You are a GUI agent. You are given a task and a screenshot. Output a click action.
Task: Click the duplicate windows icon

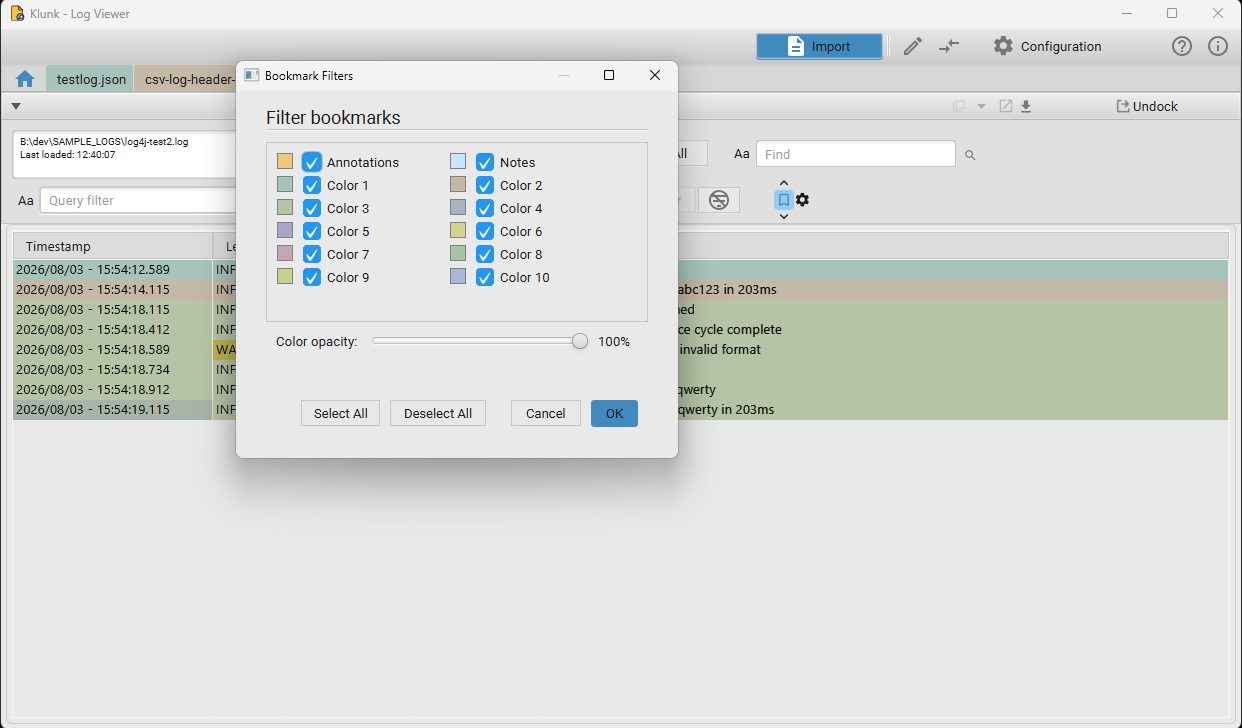pos(960,107)
